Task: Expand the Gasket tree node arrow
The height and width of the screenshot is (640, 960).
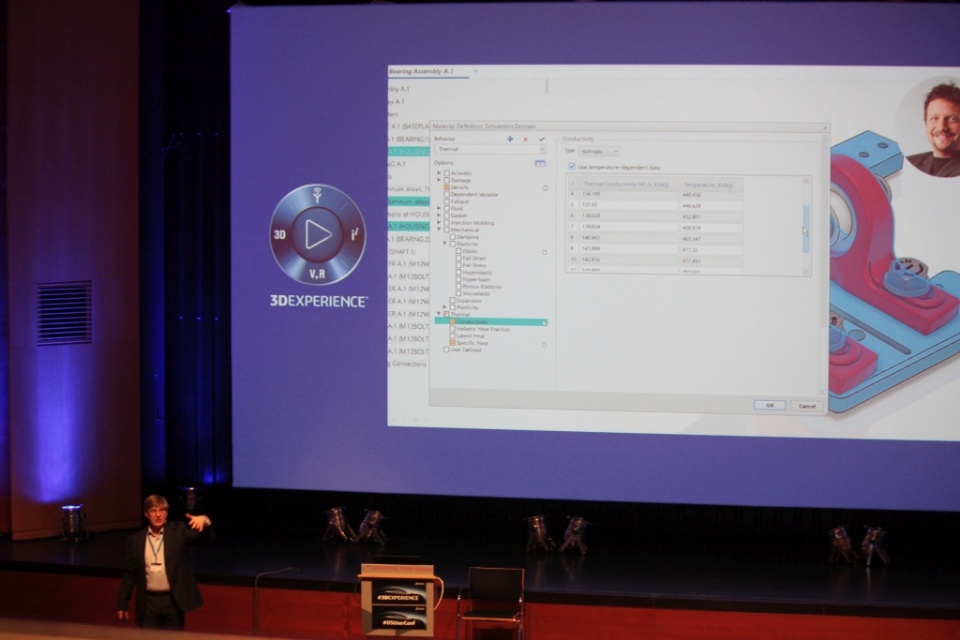Action: (439, 216)
